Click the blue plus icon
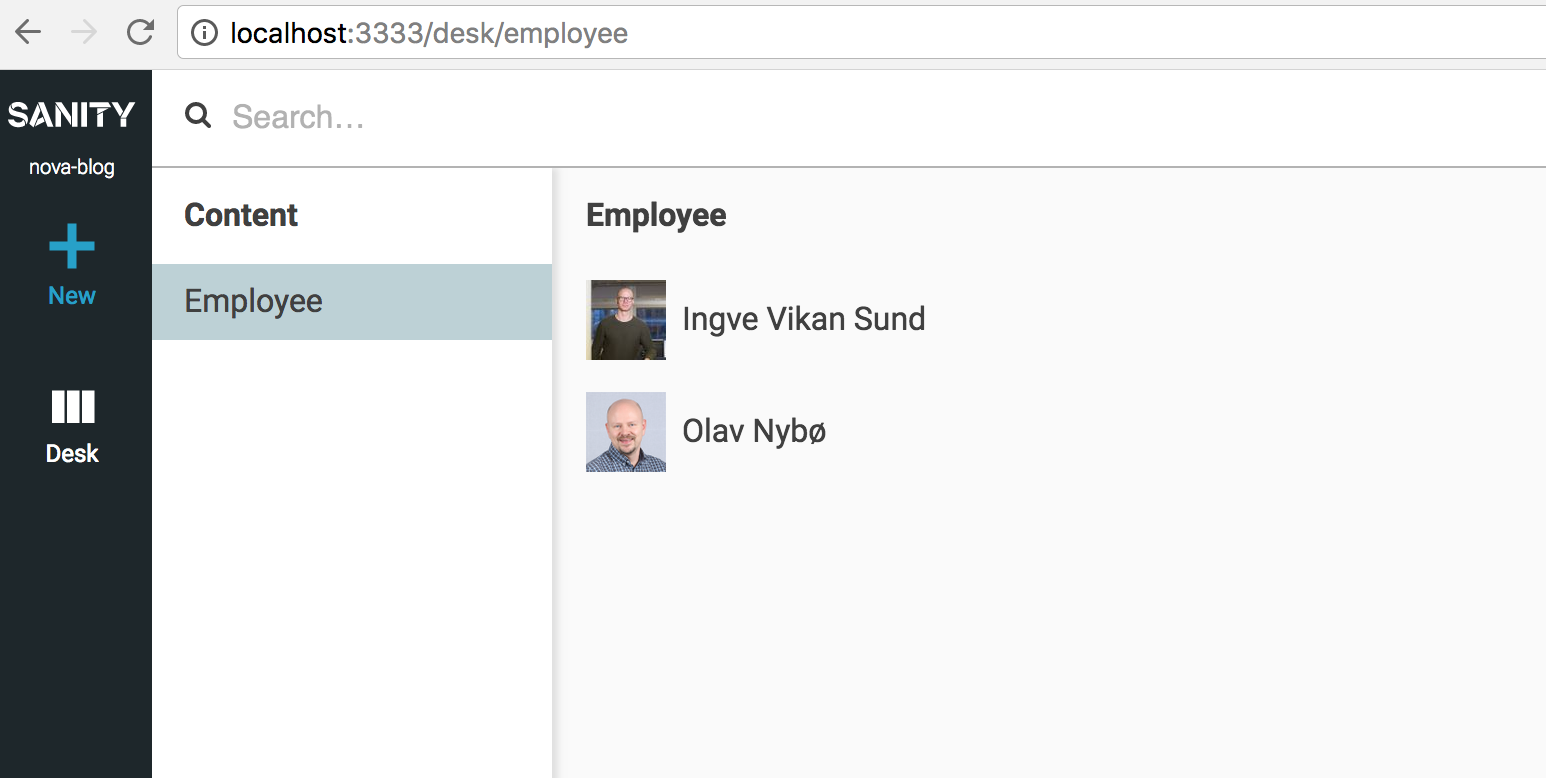This screenshot has height=778, width=1546. tap(72, 246)
